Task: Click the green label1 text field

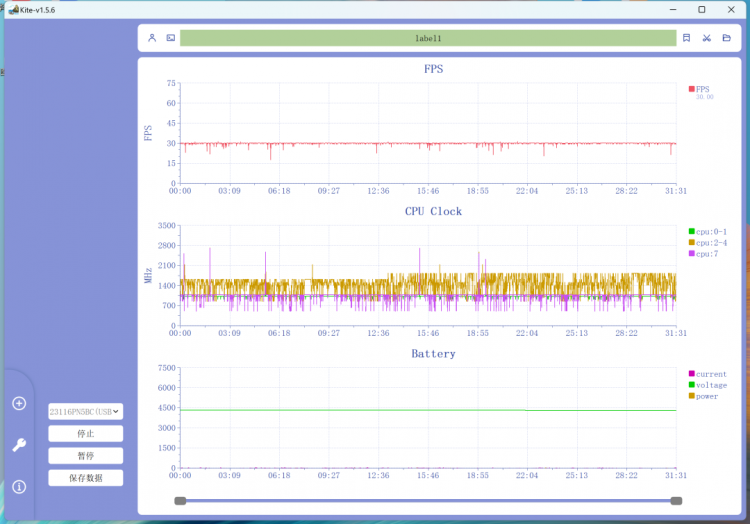Action: click(428, 38)
